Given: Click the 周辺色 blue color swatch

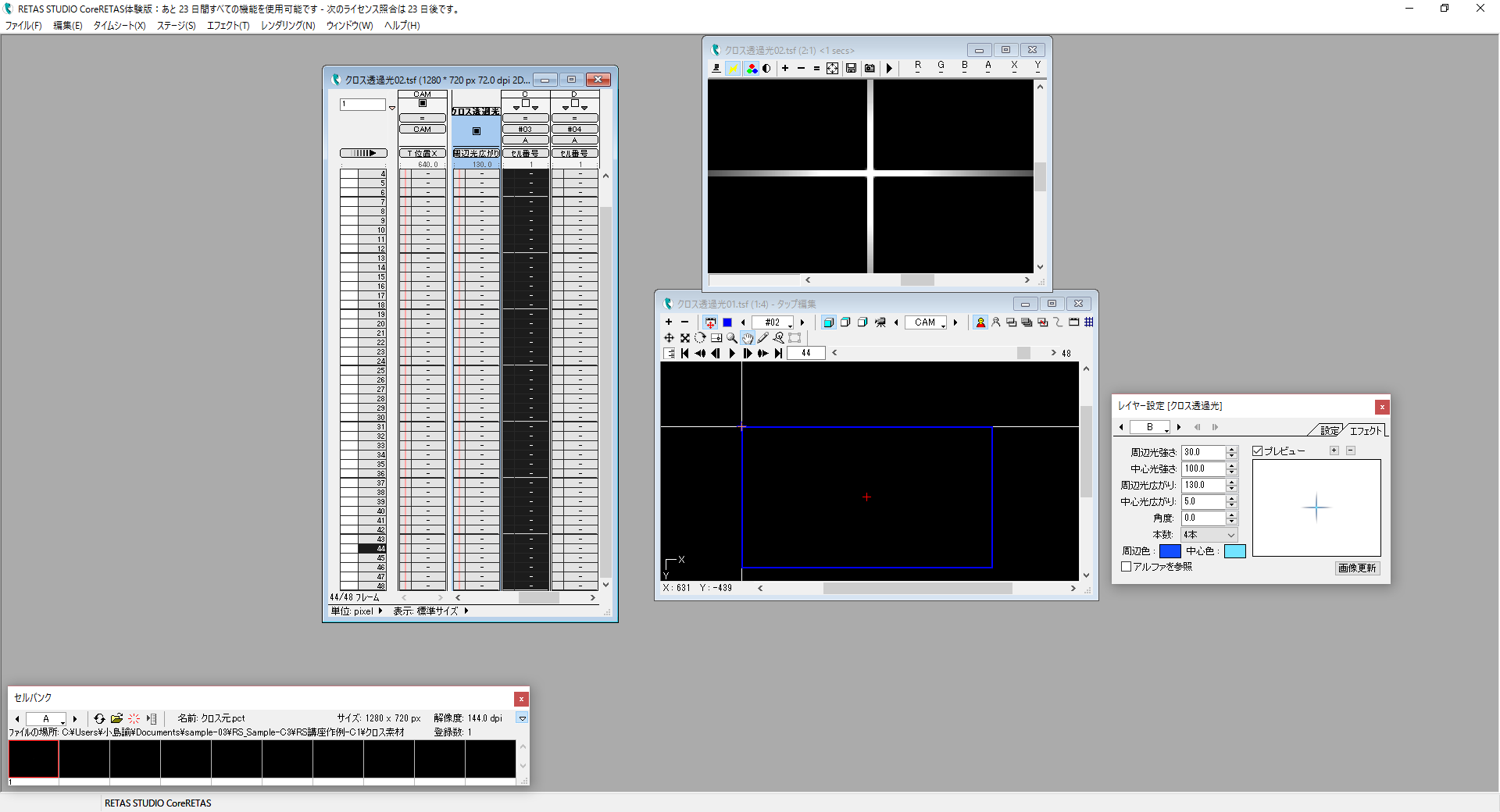Looking at the screenshot, I should 1170,551.
